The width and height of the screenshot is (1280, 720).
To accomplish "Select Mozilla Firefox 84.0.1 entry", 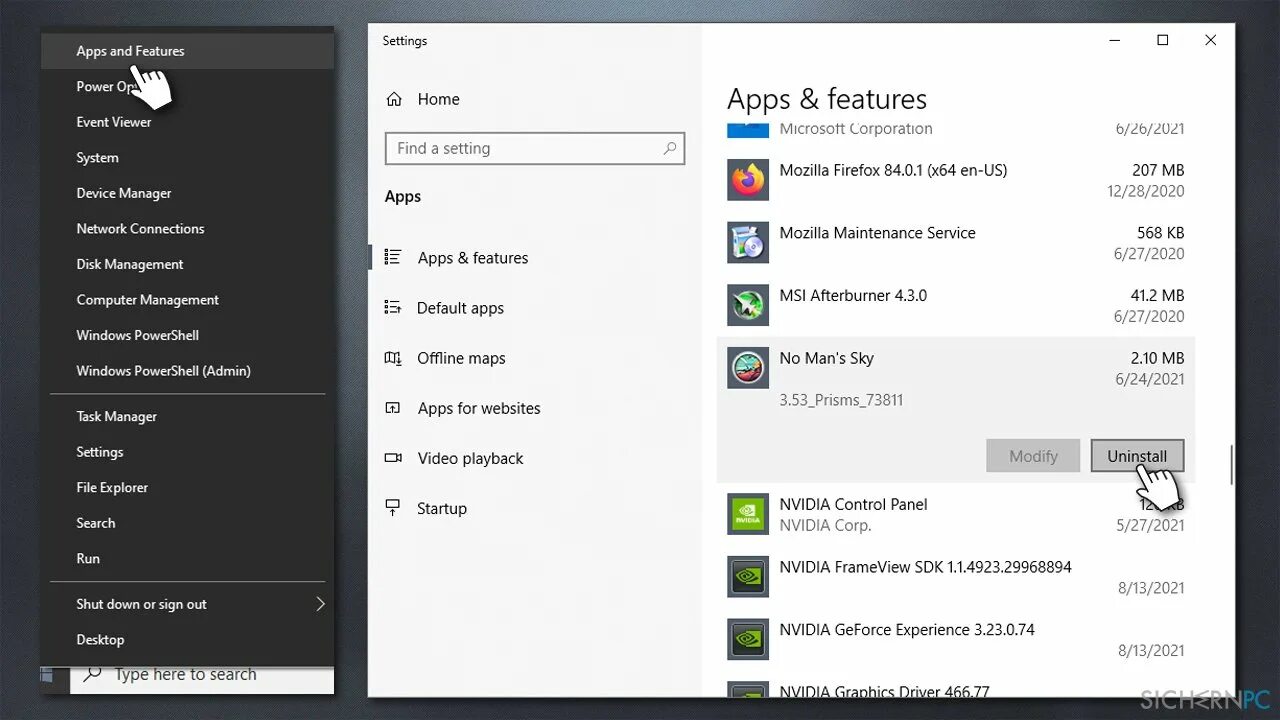I will point(956,181).
